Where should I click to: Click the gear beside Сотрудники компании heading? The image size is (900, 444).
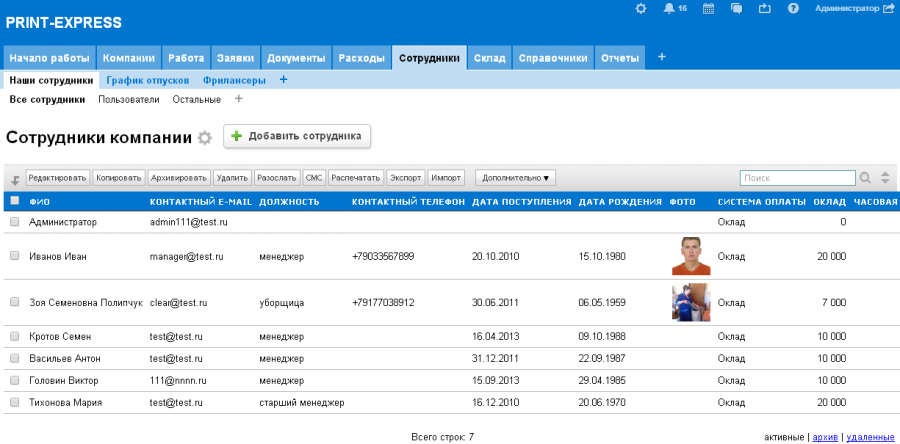[x=205, y=138]
